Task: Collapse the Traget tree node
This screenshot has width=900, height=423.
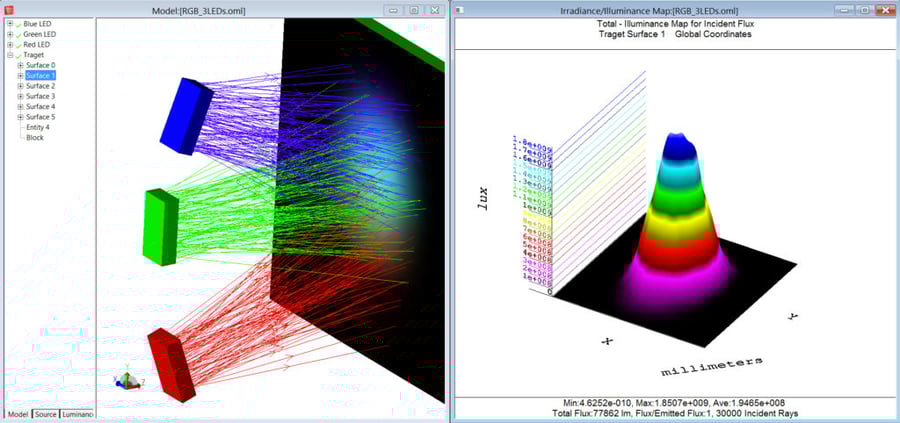Action: 10,55
